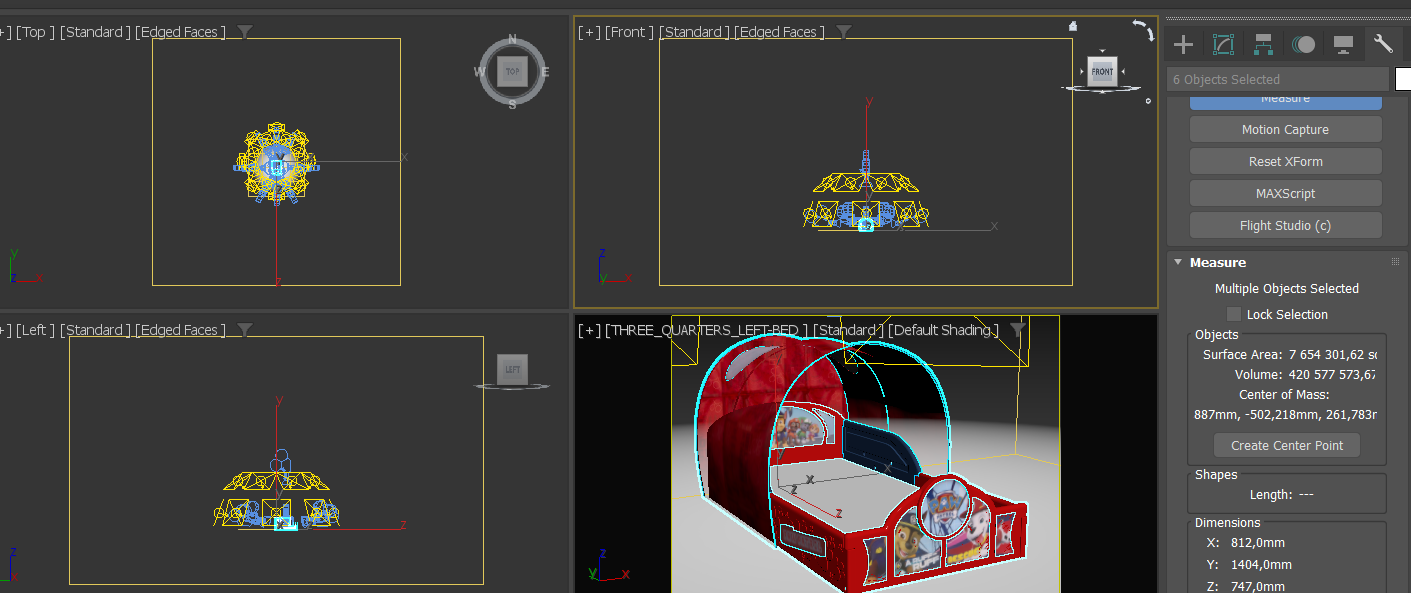The height and width of the screenshot is (593, 1411).
Task: Click the Create Center Point button
Action: pos(1286,445)
